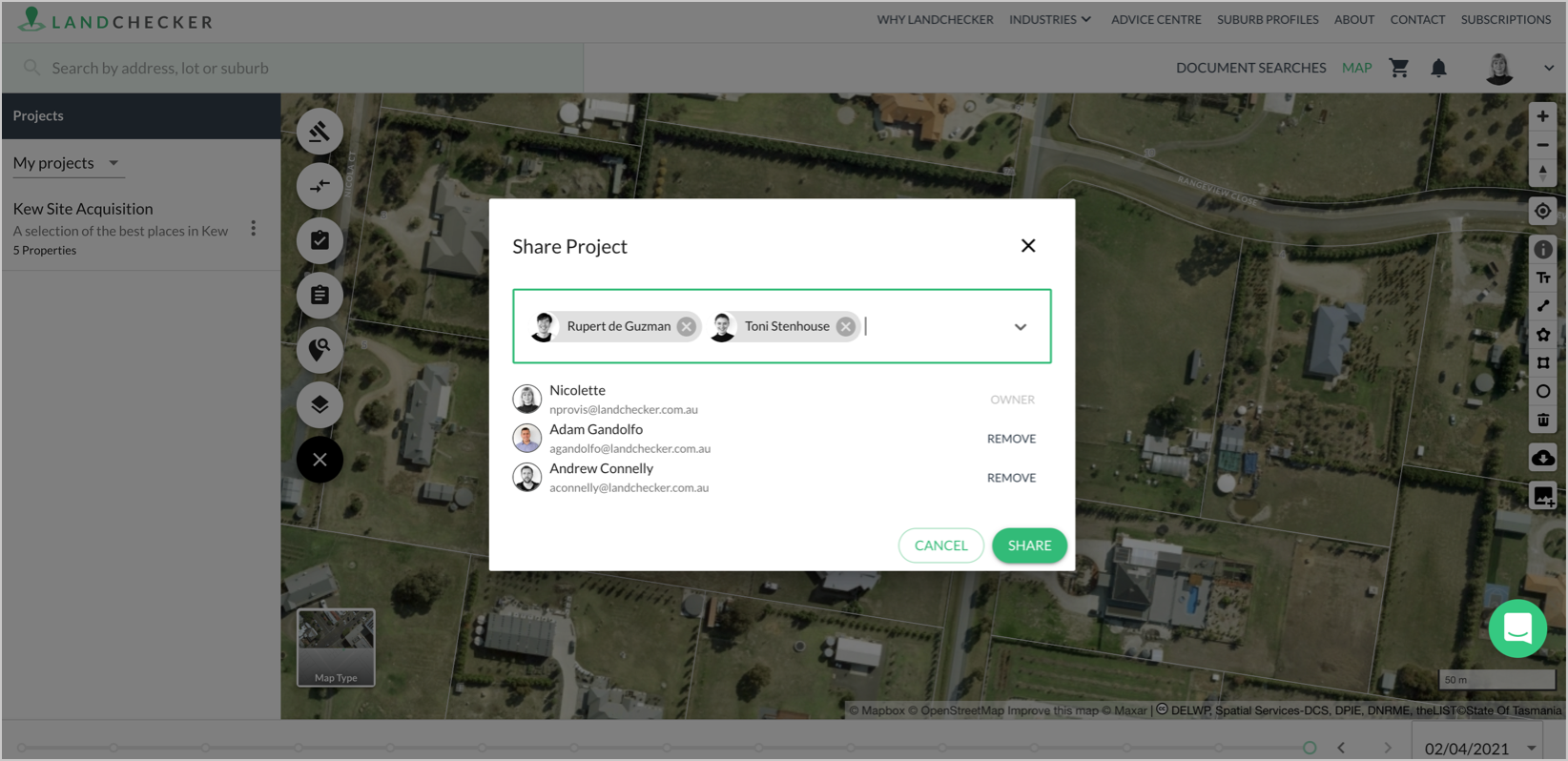Expand the user account dropdown arrow
Screen dimensions: 1568x761
tap(1549, 68)
